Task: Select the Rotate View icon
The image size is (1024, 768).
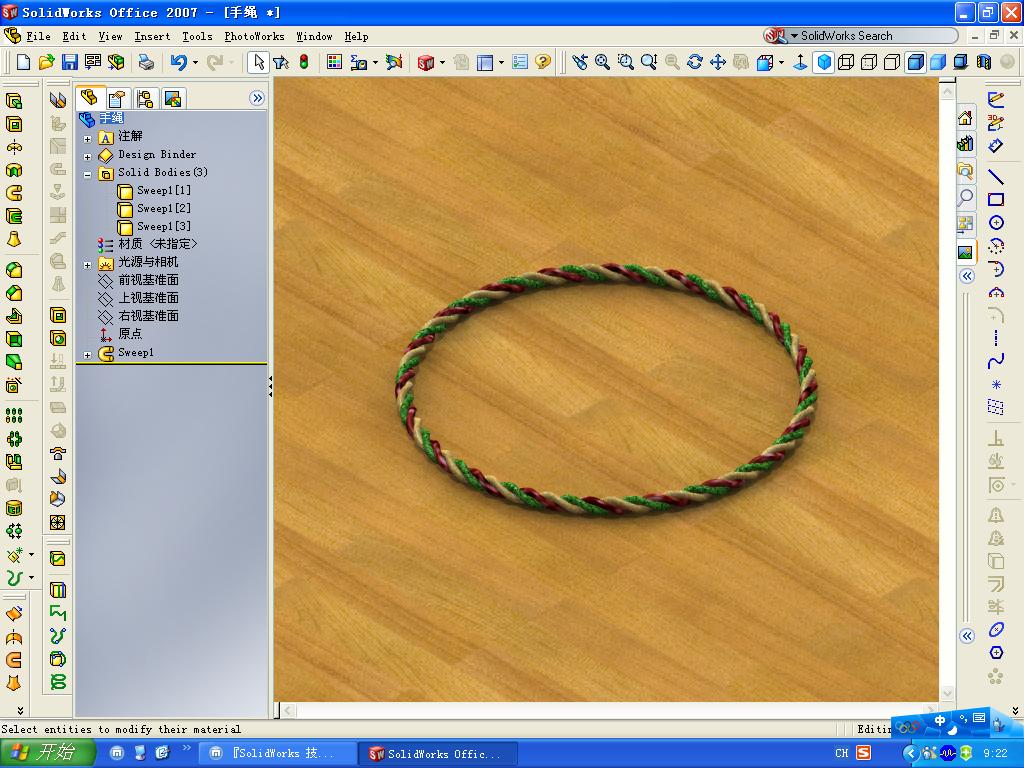Action: 695,62
